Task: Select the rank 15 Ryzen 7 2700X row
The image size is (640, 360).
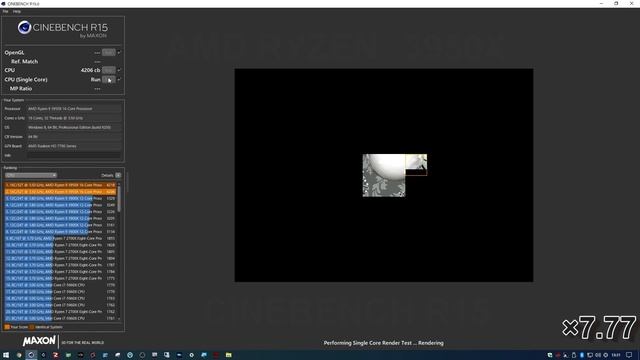Action: tap(60, 278)
